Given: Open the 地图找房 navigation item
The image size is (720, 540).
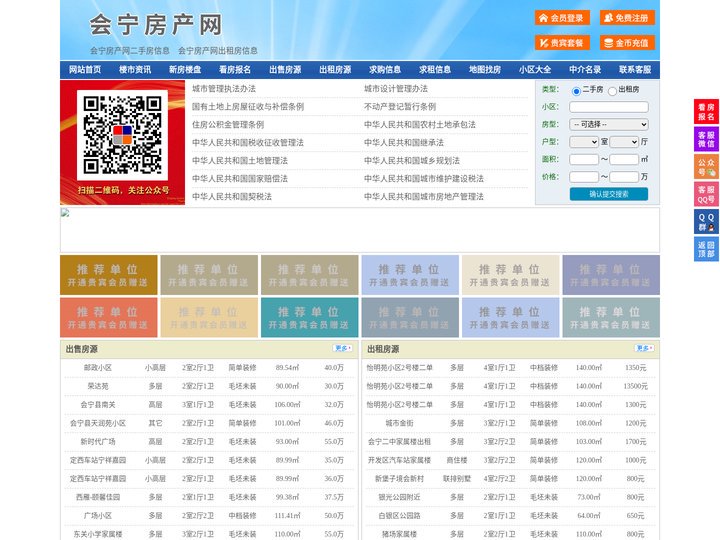Looking at the screenshot, I should click(485, 70).
